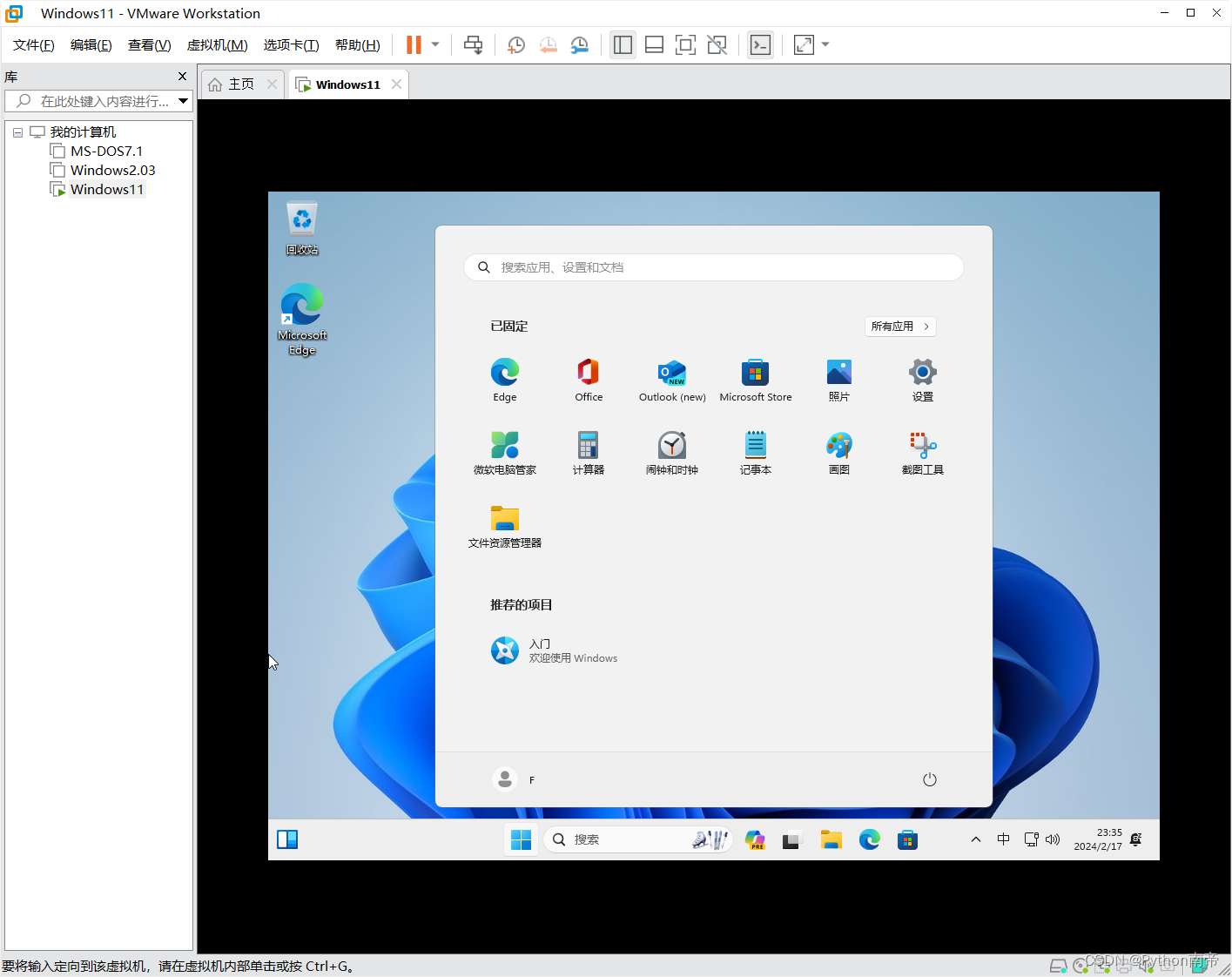Open 闹钟和时钟 Clock app
The image size is (1232, 977).
(672, 454)
